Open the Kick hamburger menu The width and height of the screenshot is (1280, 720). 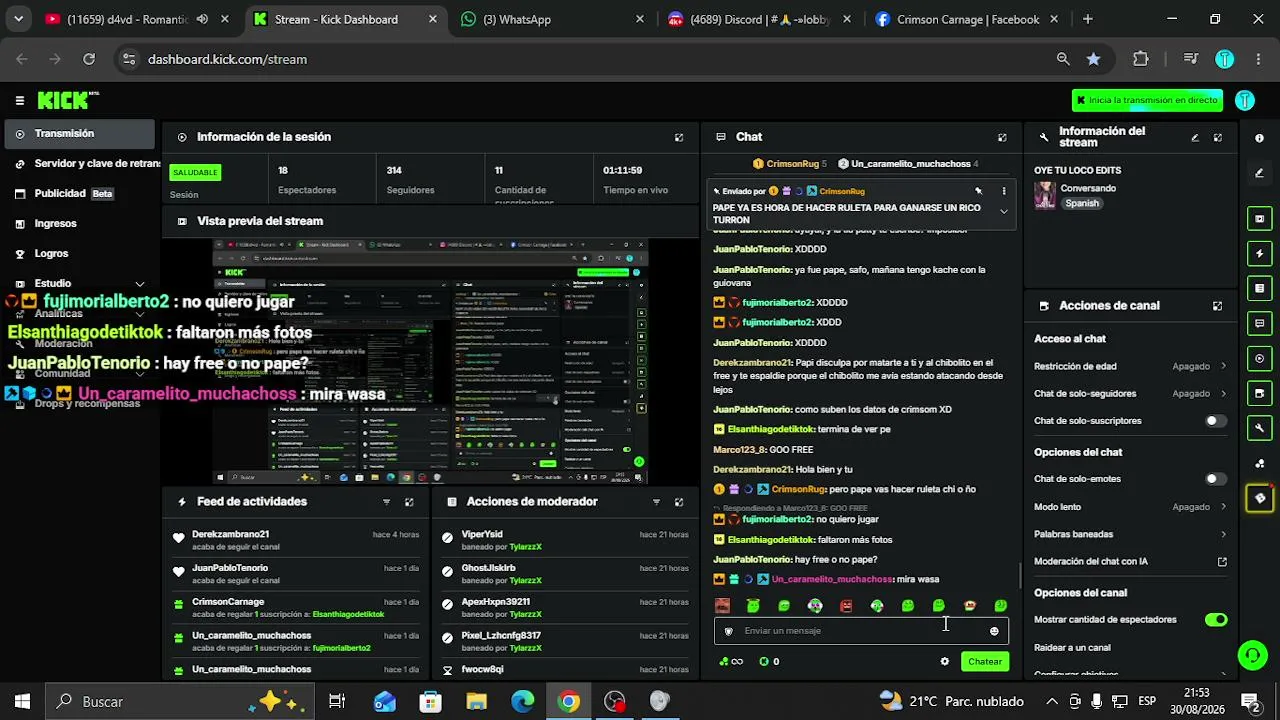coord(20,100)
